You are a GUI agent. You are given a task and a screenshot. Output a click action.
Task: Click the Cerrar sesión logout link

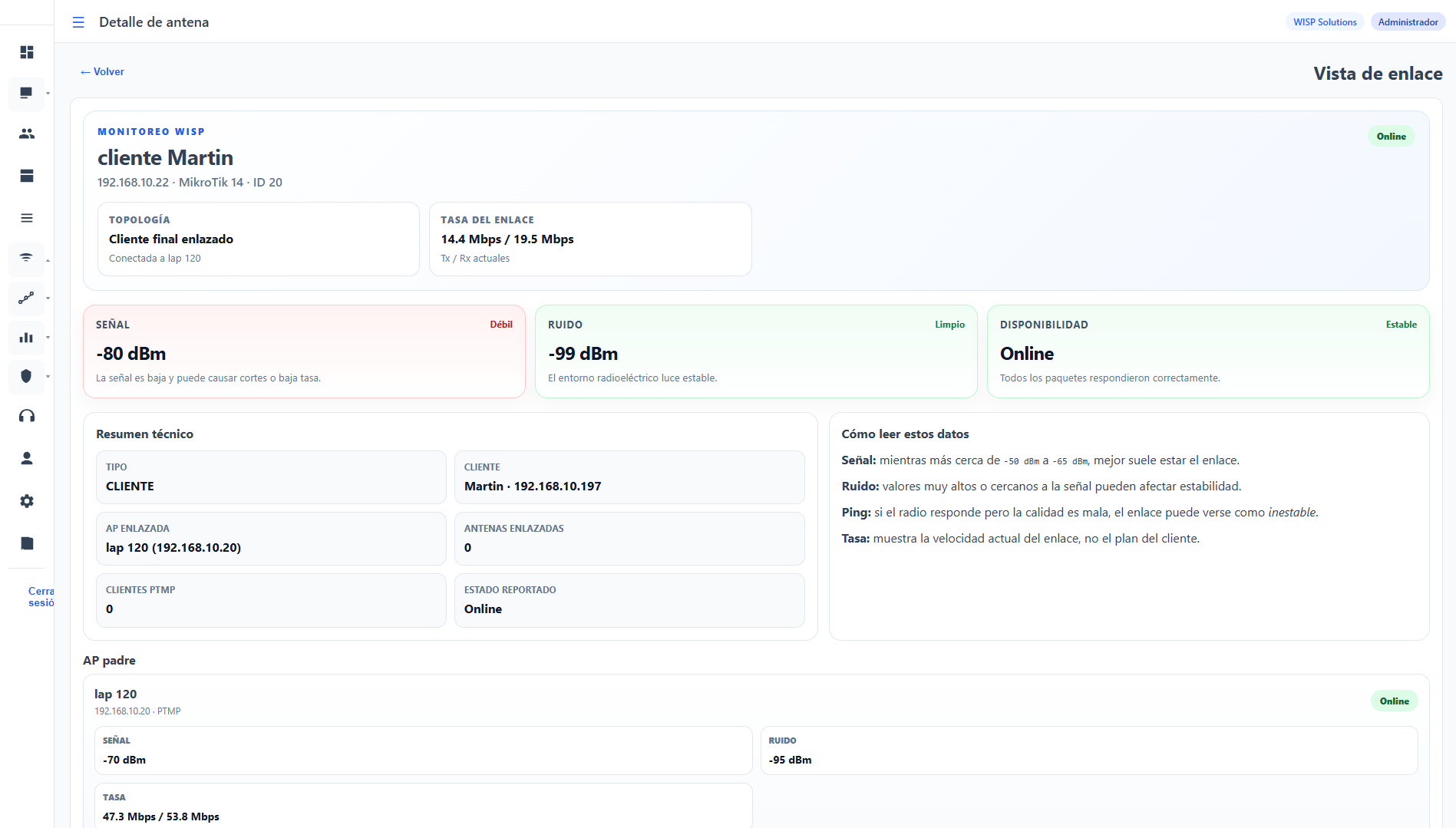pyautogui.click(x=41, y=597)
